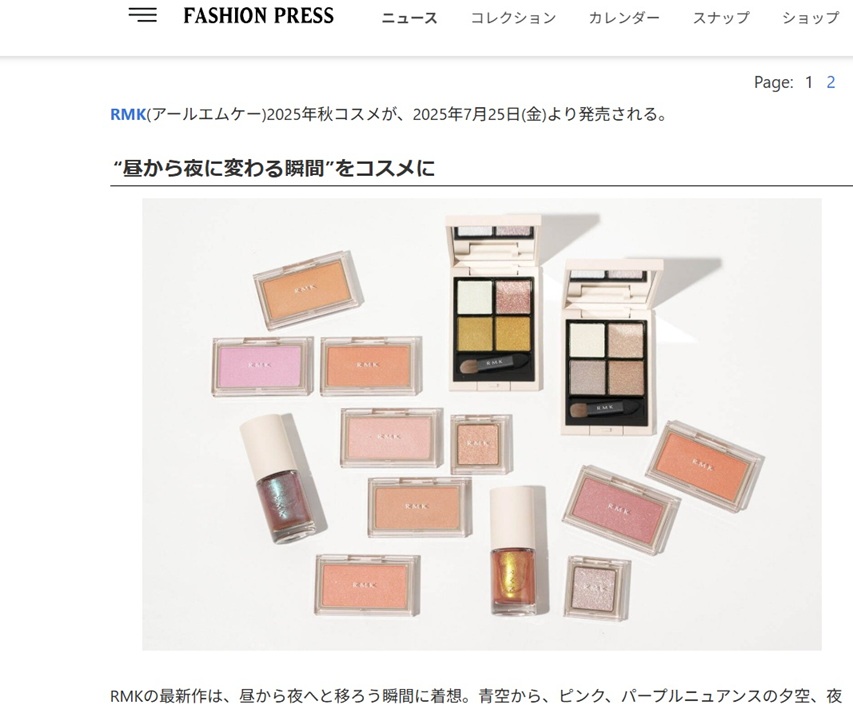Click the FASHION PRESS logo
Viewport: 853px width, 717px height.
[x=258, y=16]
